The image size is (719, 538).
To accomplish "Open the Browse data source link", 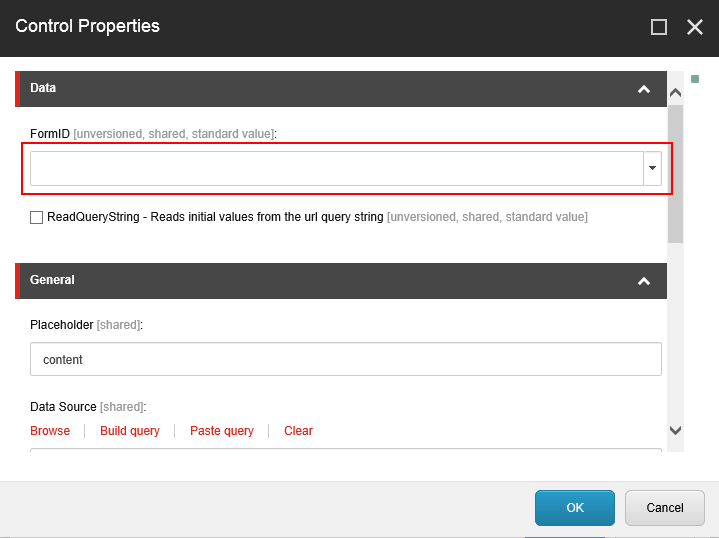I will point(50,431).
